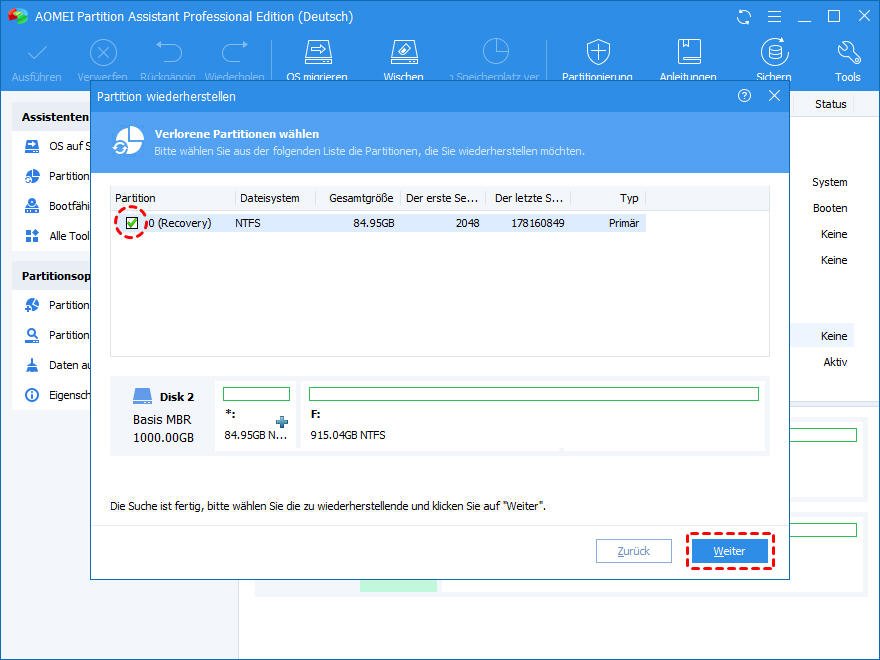Click the Daten wipe broom sidebar icon

click(32, 365)
